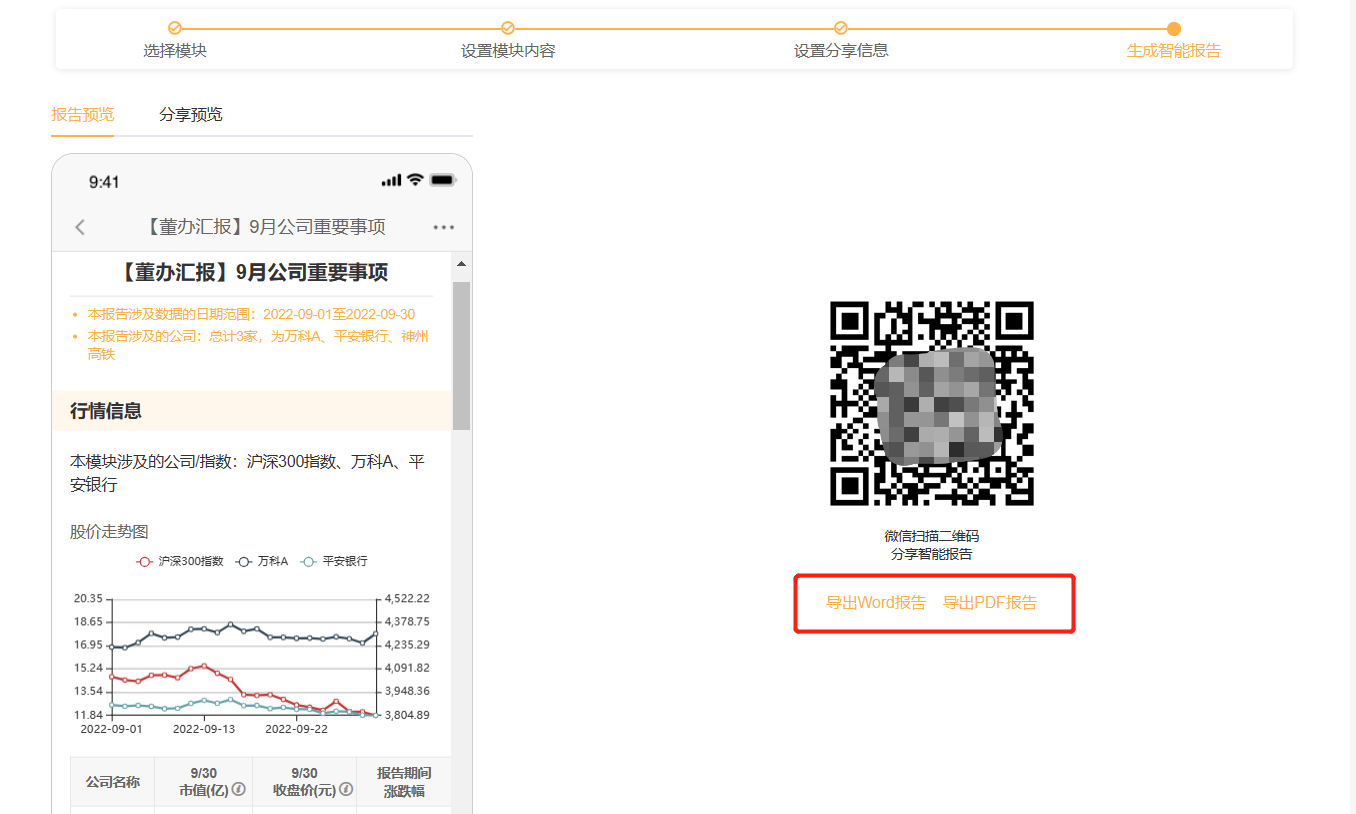
Task: Click 股价走势图 chart title
Action: point(109,532)
